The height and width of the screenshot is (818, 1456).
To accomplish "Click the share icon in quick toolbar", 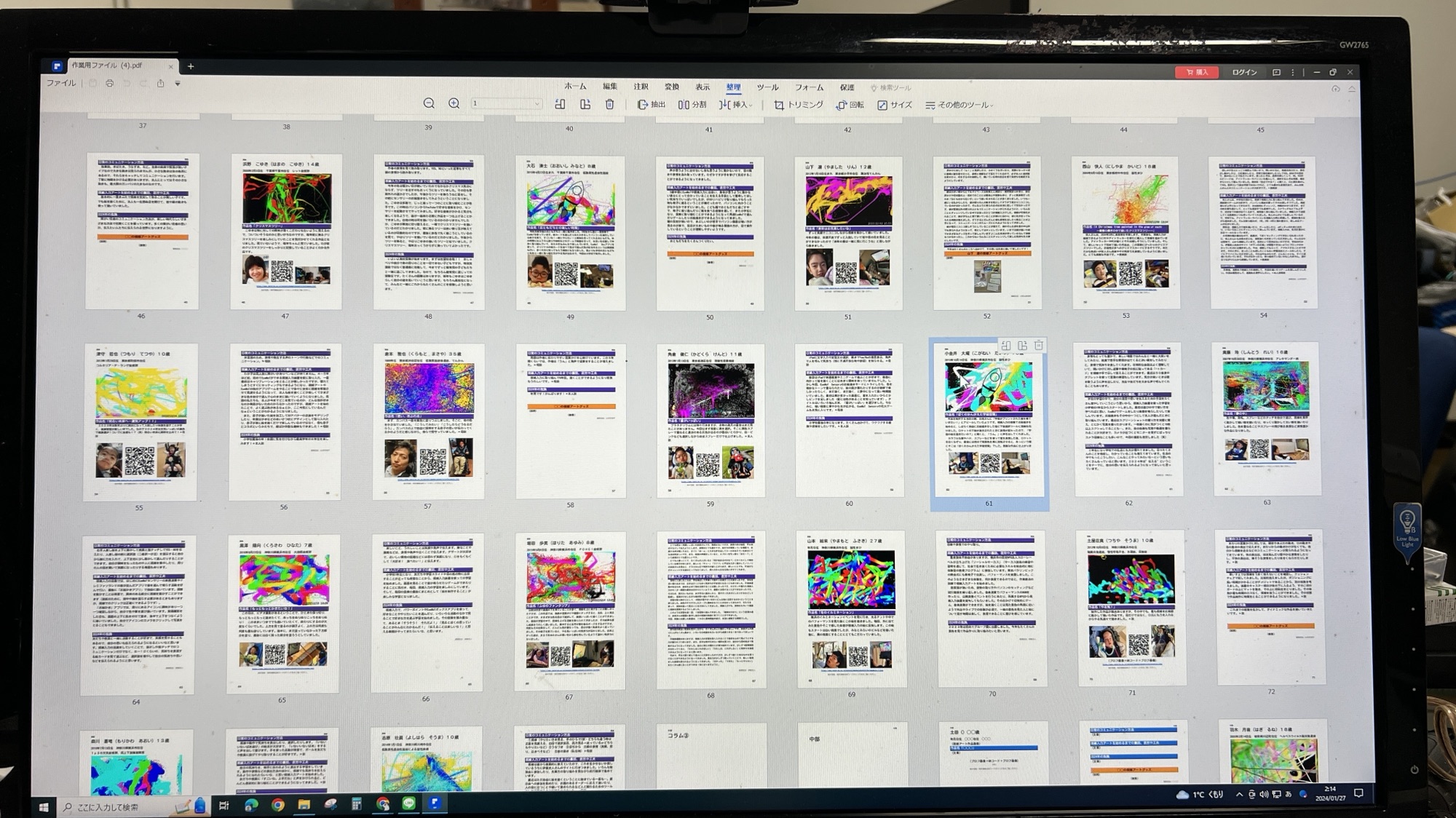I will click(x=160, y=83).
